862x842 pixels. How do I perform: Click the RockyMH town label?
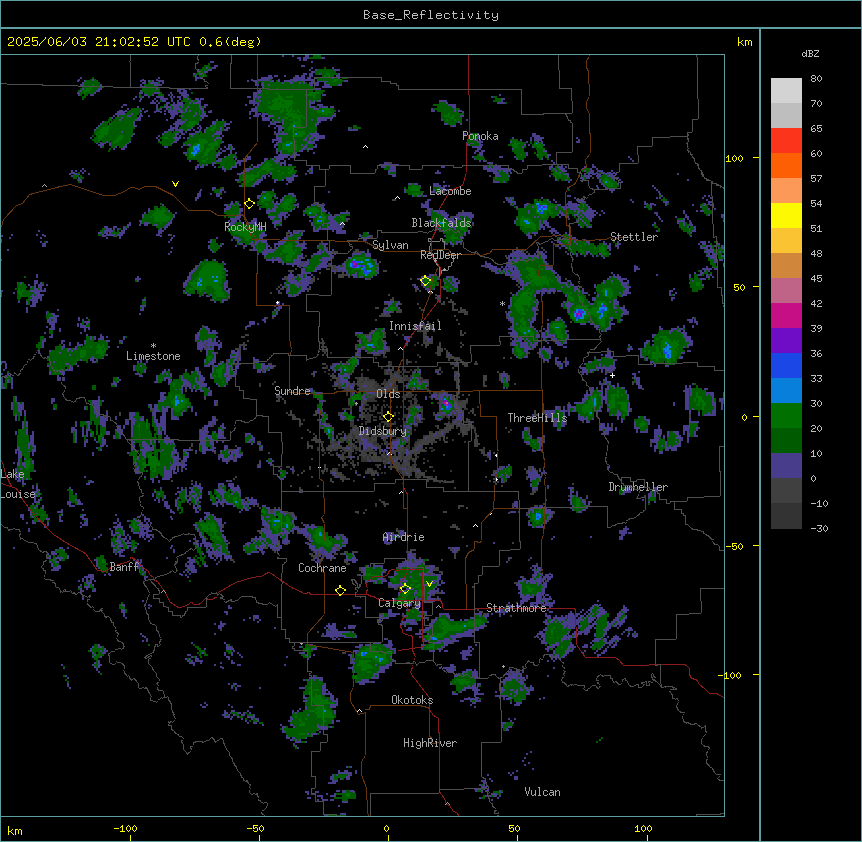tap(245, 227)
